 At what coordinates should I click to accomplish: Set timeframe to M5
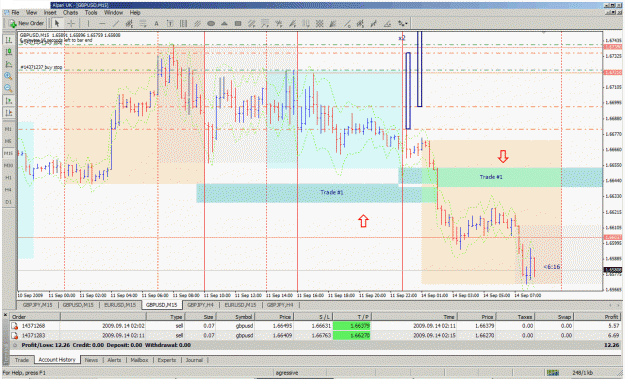tap(8, 141)
